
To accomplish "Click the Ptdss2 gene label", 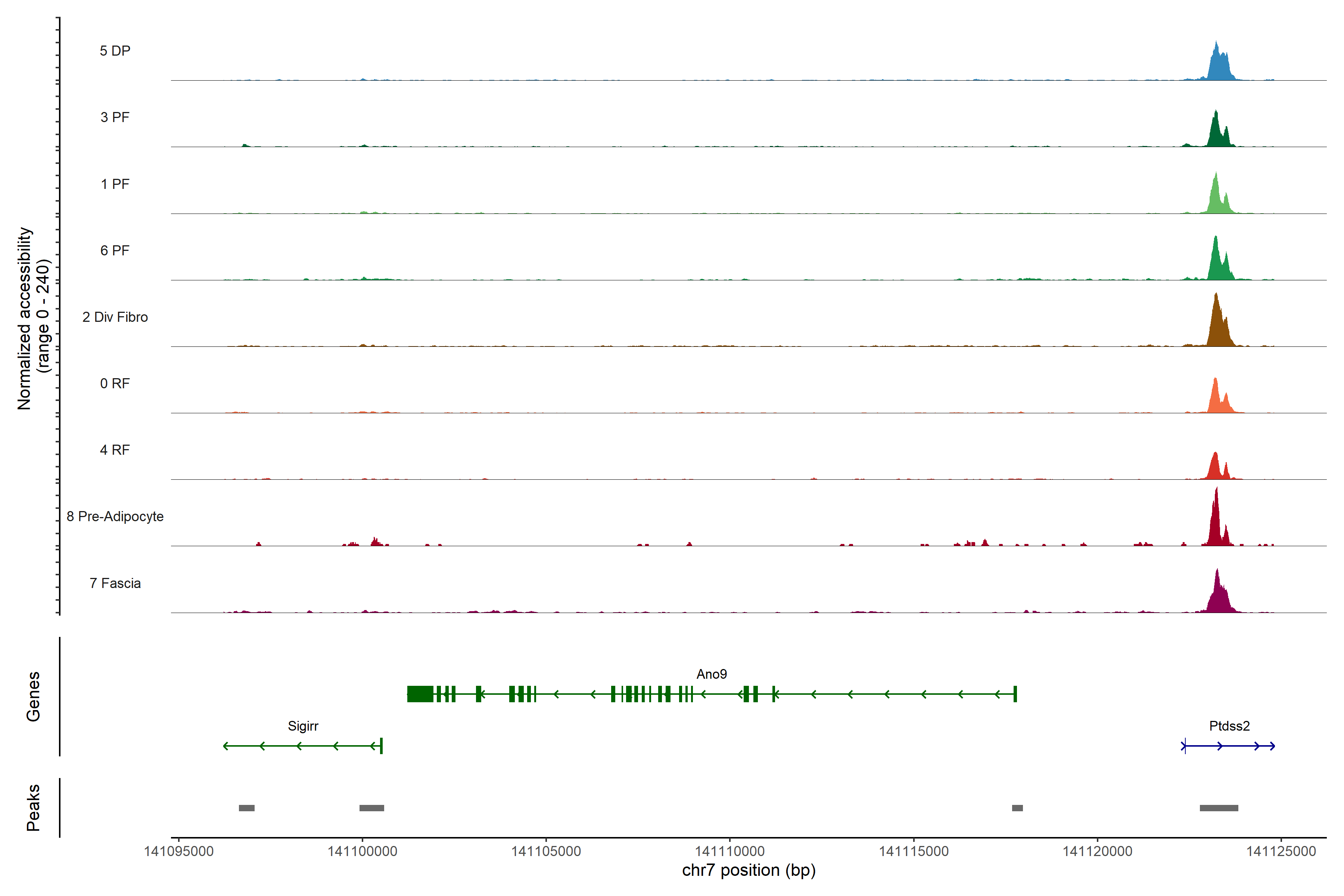I will 1229,726.
